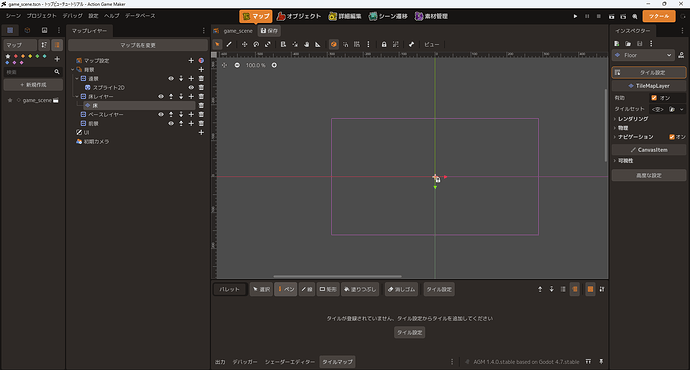Toggle visibility of 床レイヤー
690x370 pixels.
click(161, 96)
